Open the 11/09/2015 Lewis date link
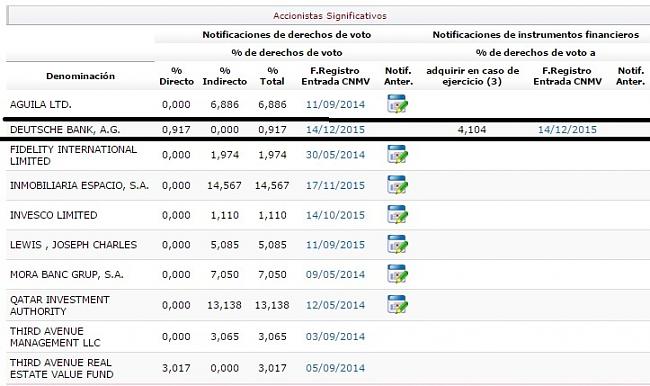 point(335,245)
